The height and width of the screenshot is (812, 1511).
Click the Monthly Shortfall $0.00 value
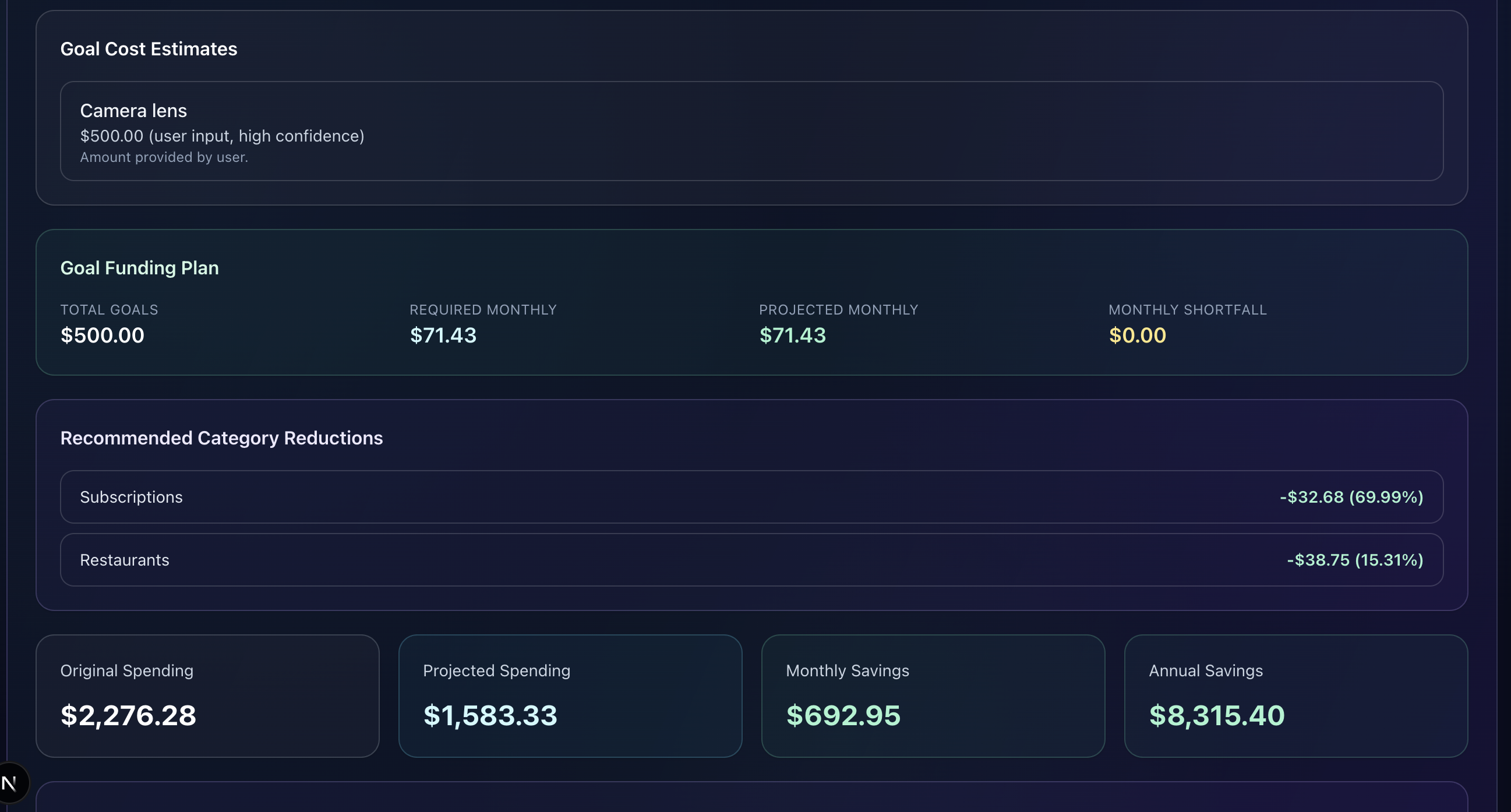[x=1137, y=335]
